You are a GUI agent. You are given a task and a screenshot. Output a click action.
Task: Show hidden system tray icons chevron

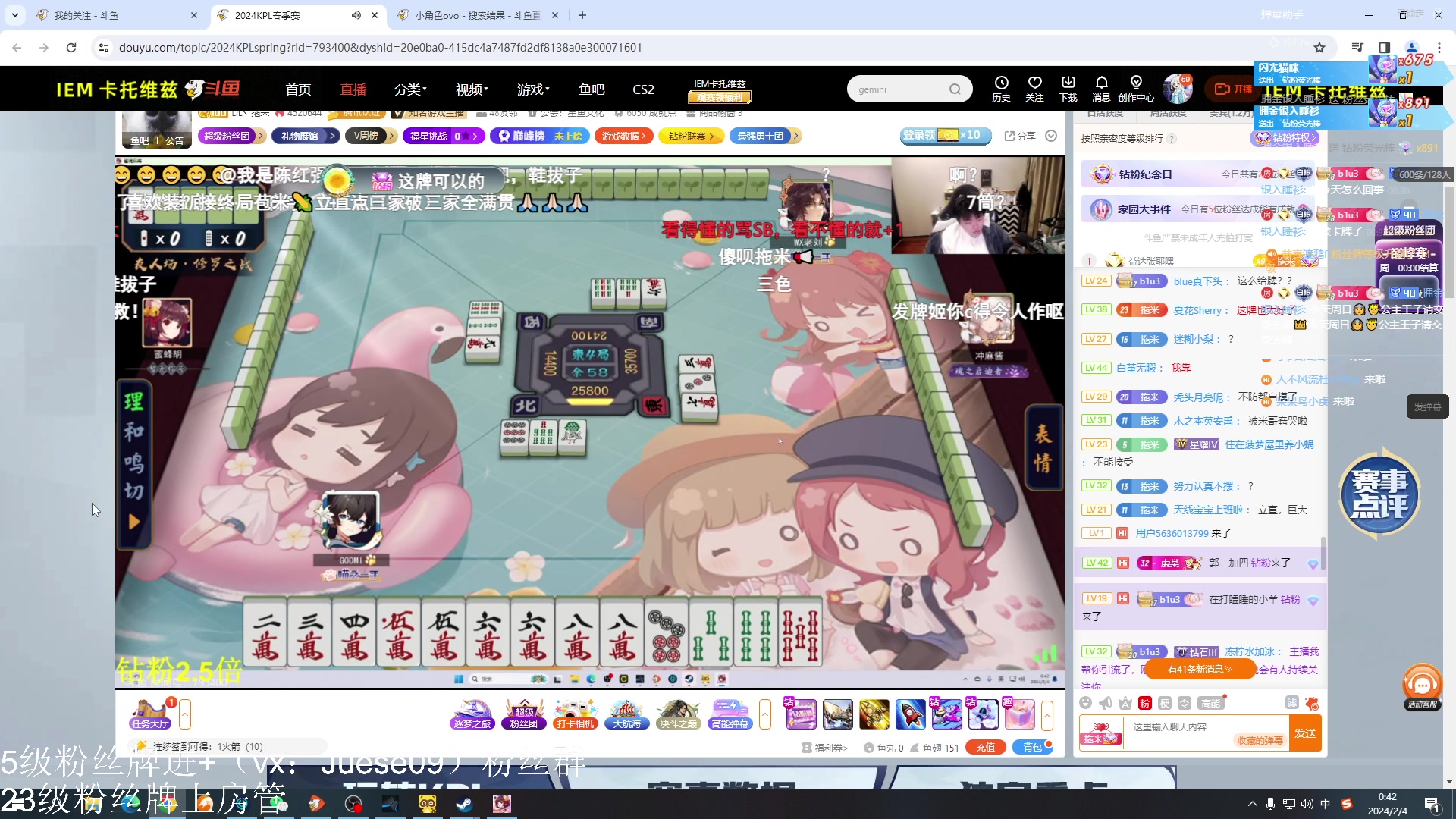pyautogui.click(x=1252, y=804)
